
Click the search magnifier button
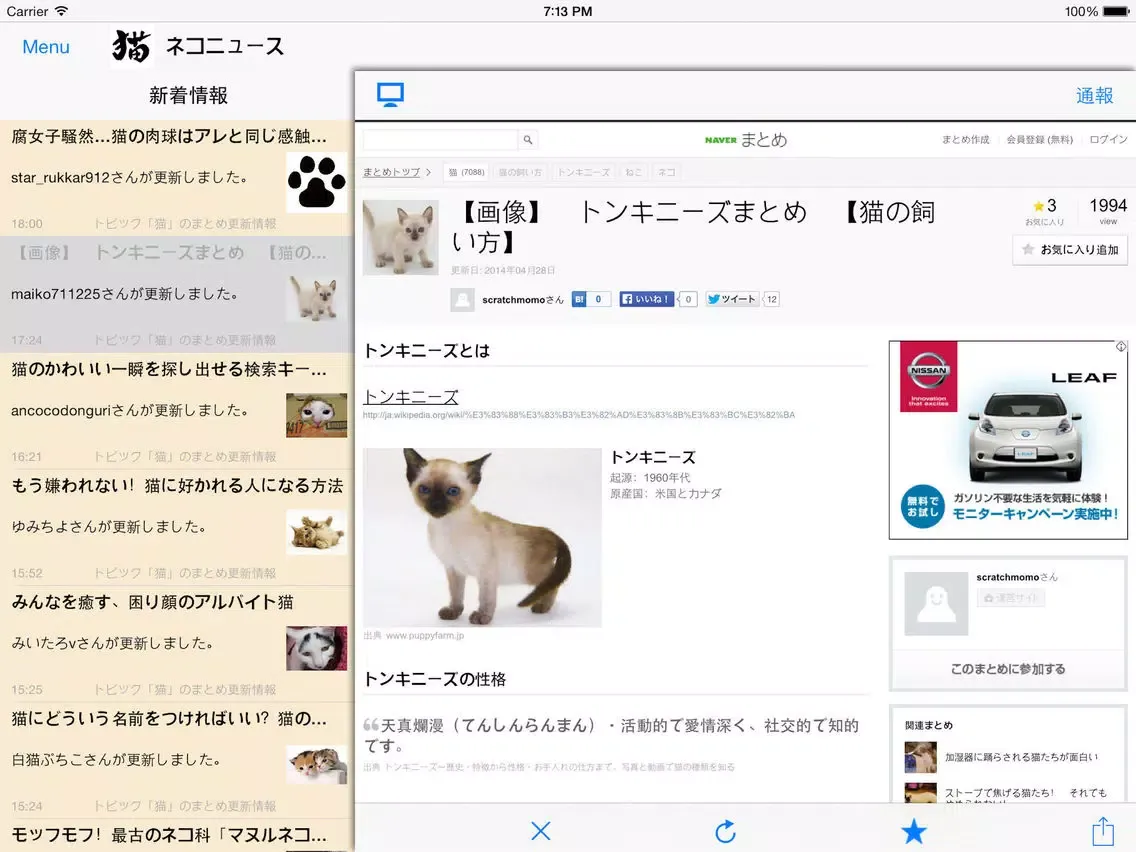point(528,140)
